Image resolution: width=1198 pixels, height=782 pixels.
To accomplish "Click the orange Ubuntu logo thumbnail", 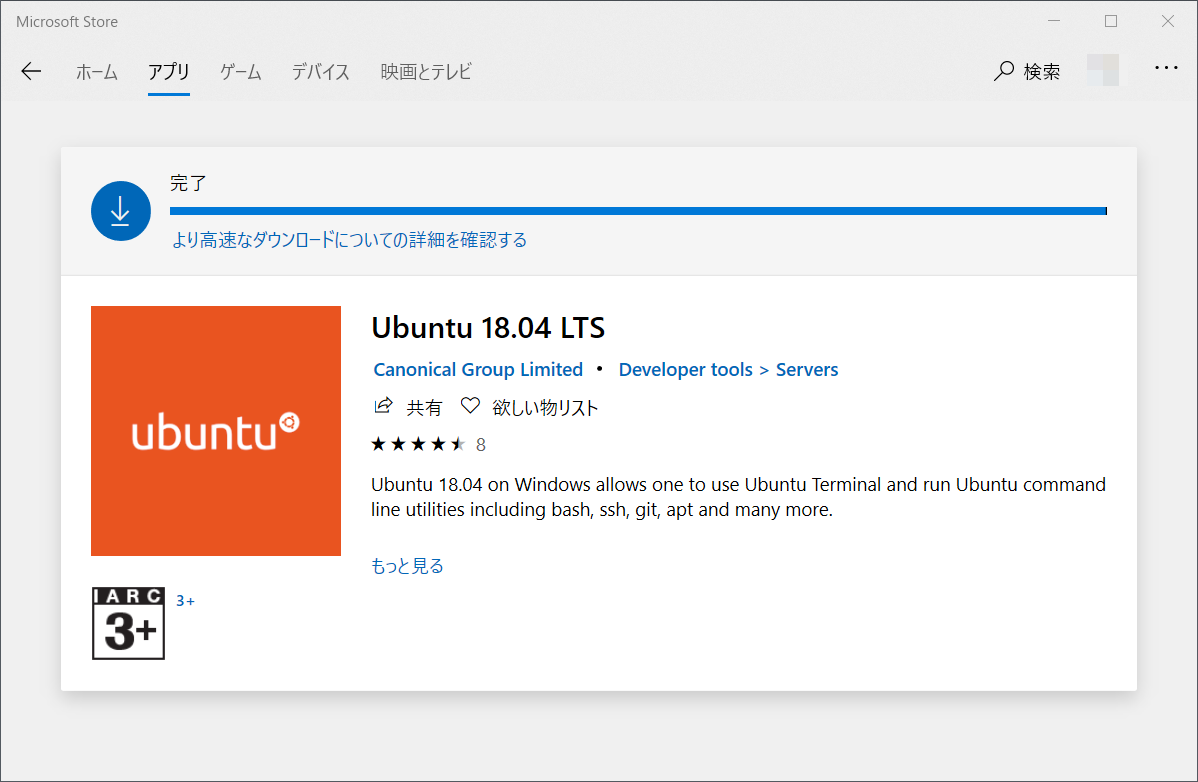I will (x=215, y=430).
